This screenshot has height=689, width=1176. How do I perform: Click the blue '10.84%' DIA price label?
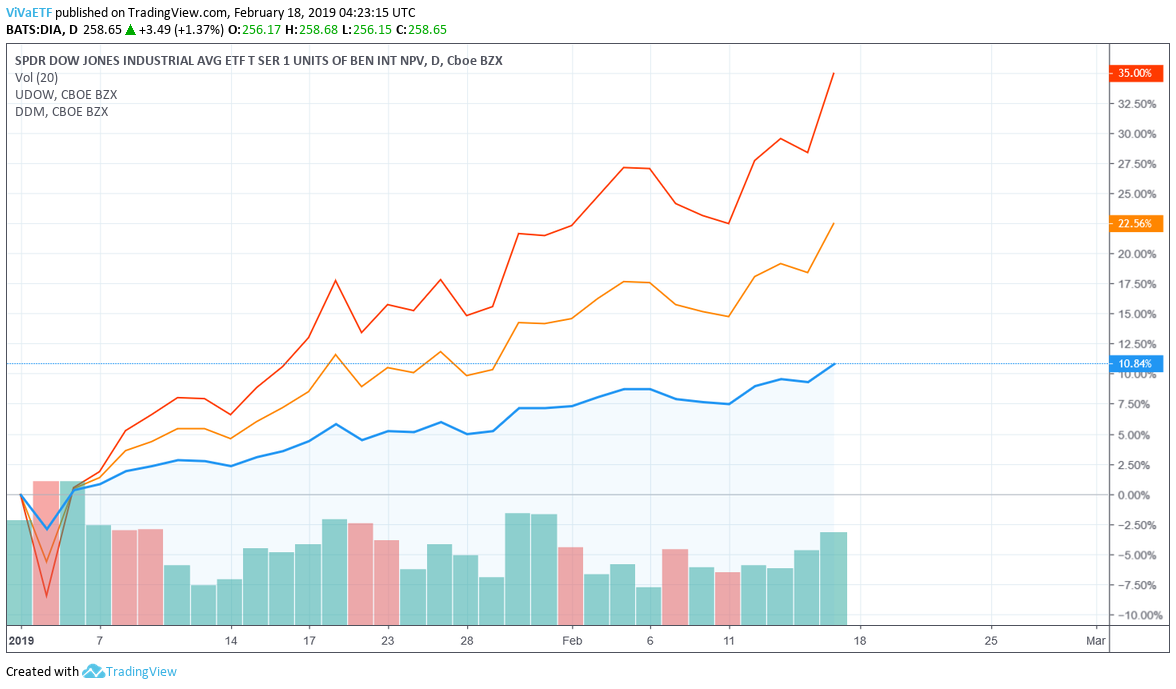click(1136, 364)
